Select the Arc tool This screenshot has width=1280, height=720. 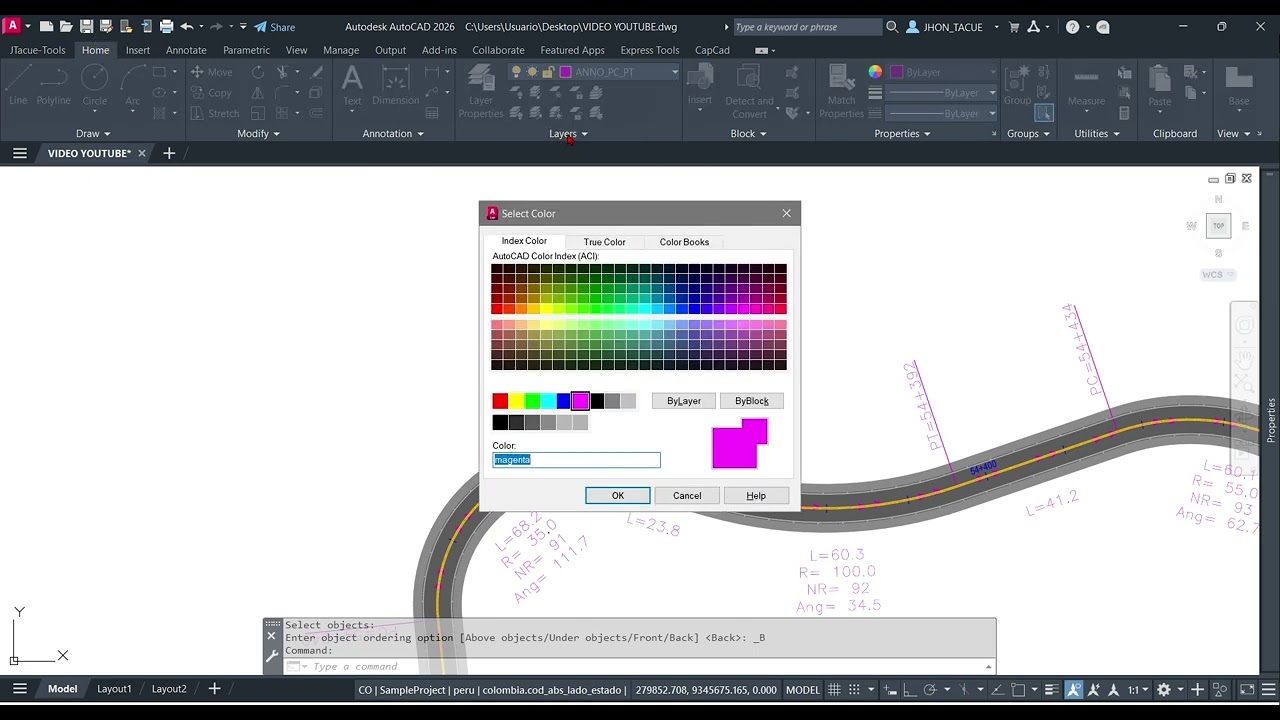pyautogui.click(x=132, y=86)
